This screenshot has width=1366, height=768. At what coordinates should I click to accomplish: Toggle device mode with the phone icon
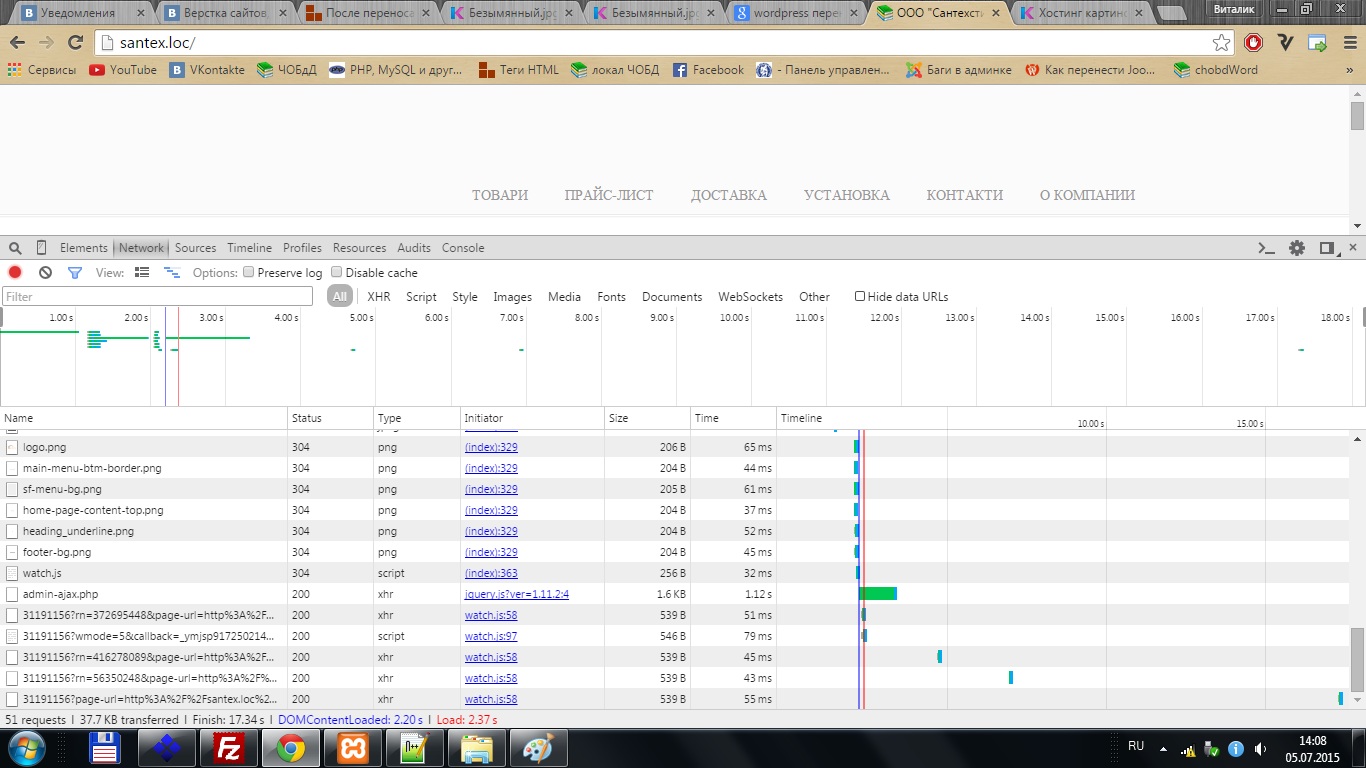(x=41, y=248)
